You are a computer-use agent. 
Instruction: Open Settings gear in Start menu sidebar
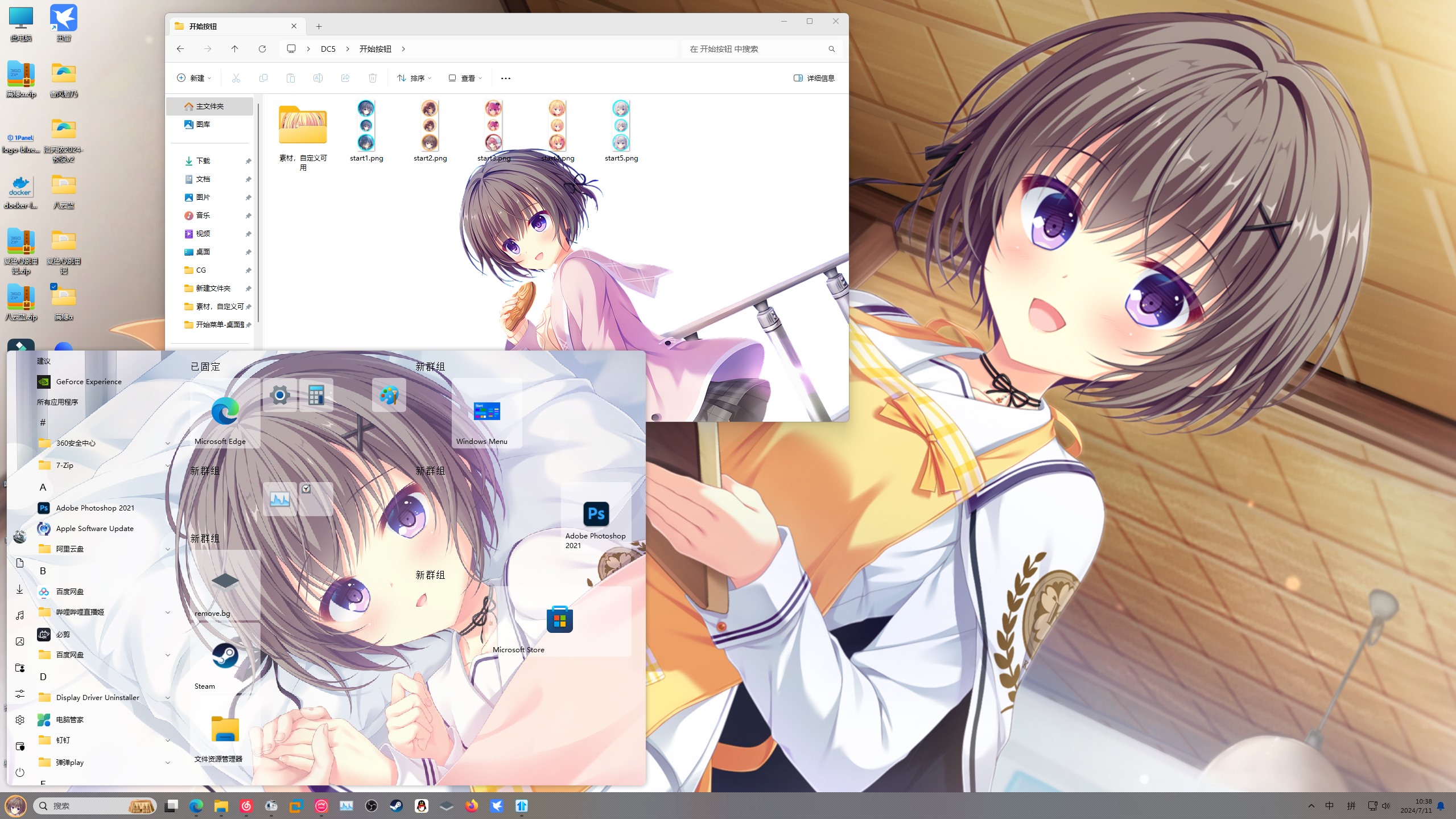[20, 720]
